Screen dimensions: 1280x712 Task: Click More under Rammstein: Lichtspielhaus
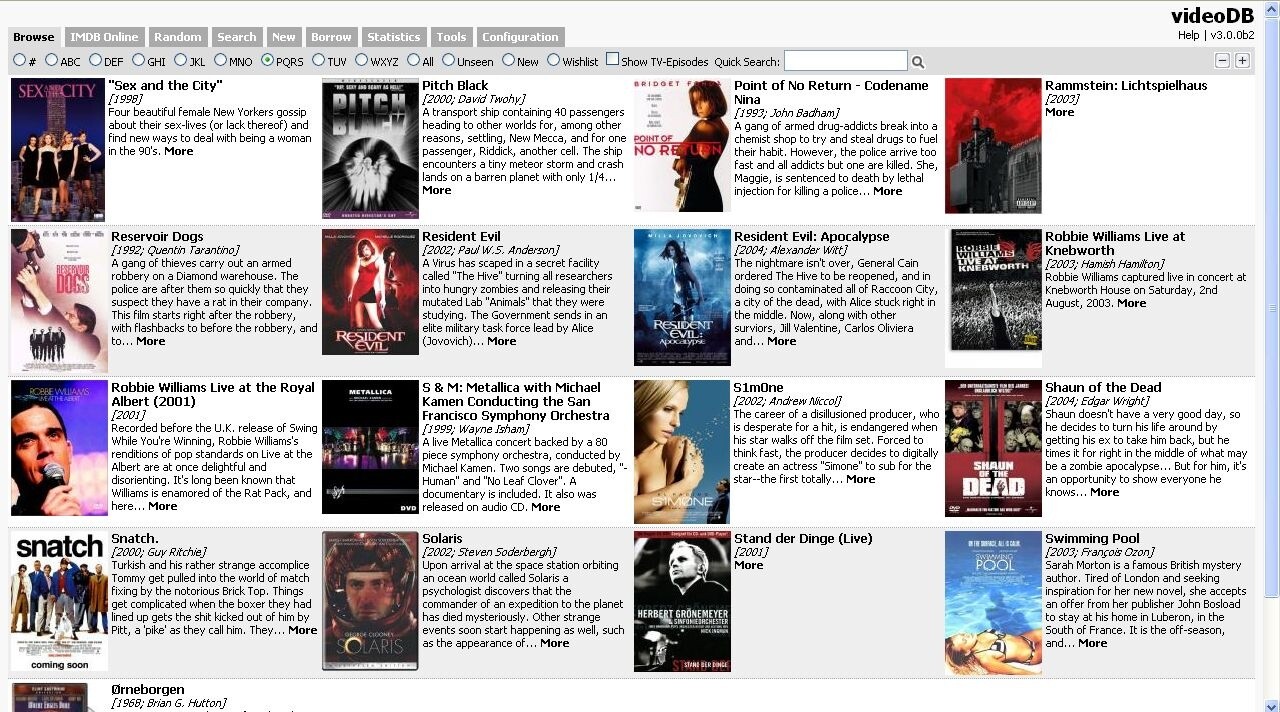(1059, 112)
